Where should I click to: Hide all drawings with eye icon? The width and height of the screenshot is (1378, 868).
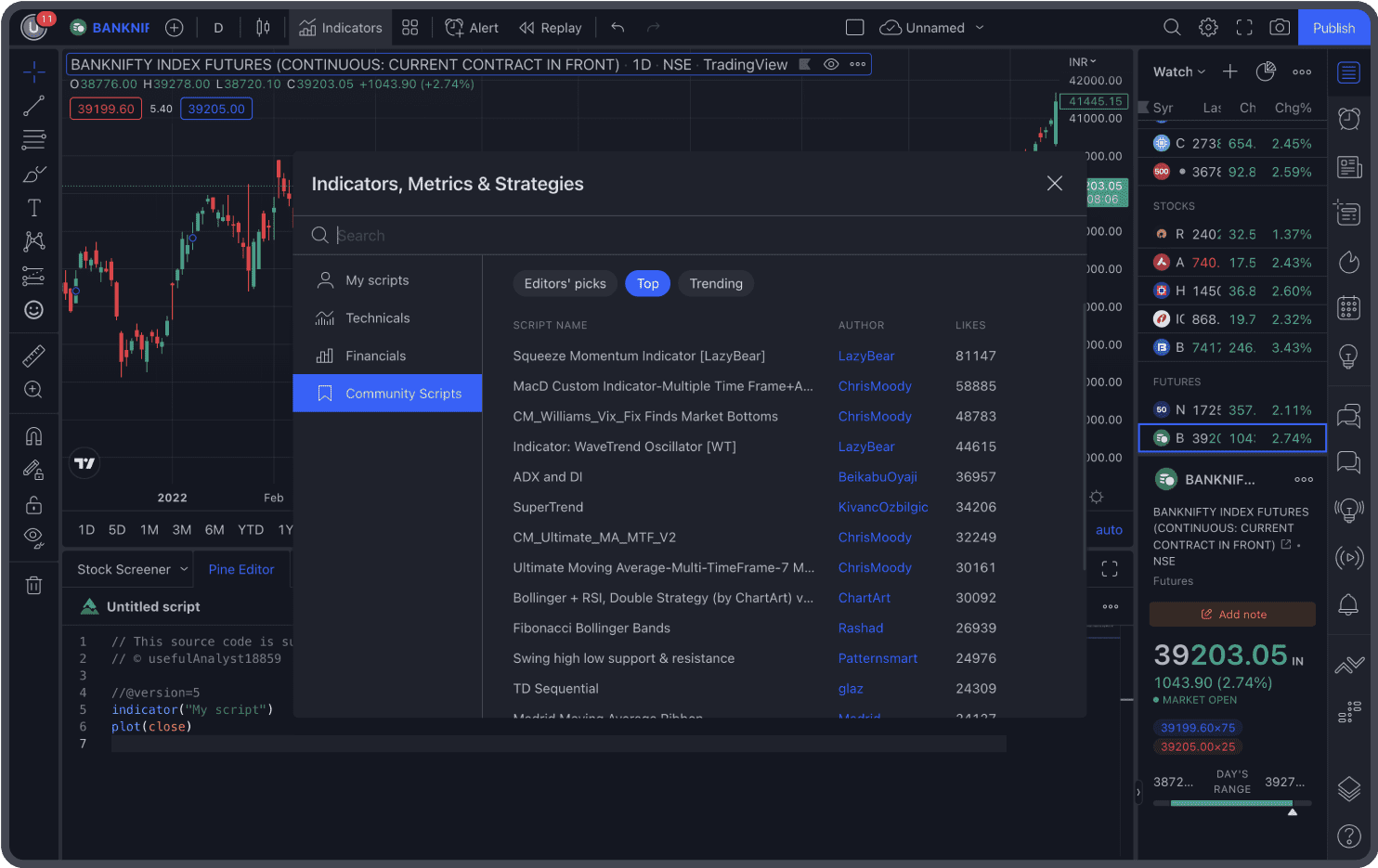pyautogui.click(x=33, y=538)
